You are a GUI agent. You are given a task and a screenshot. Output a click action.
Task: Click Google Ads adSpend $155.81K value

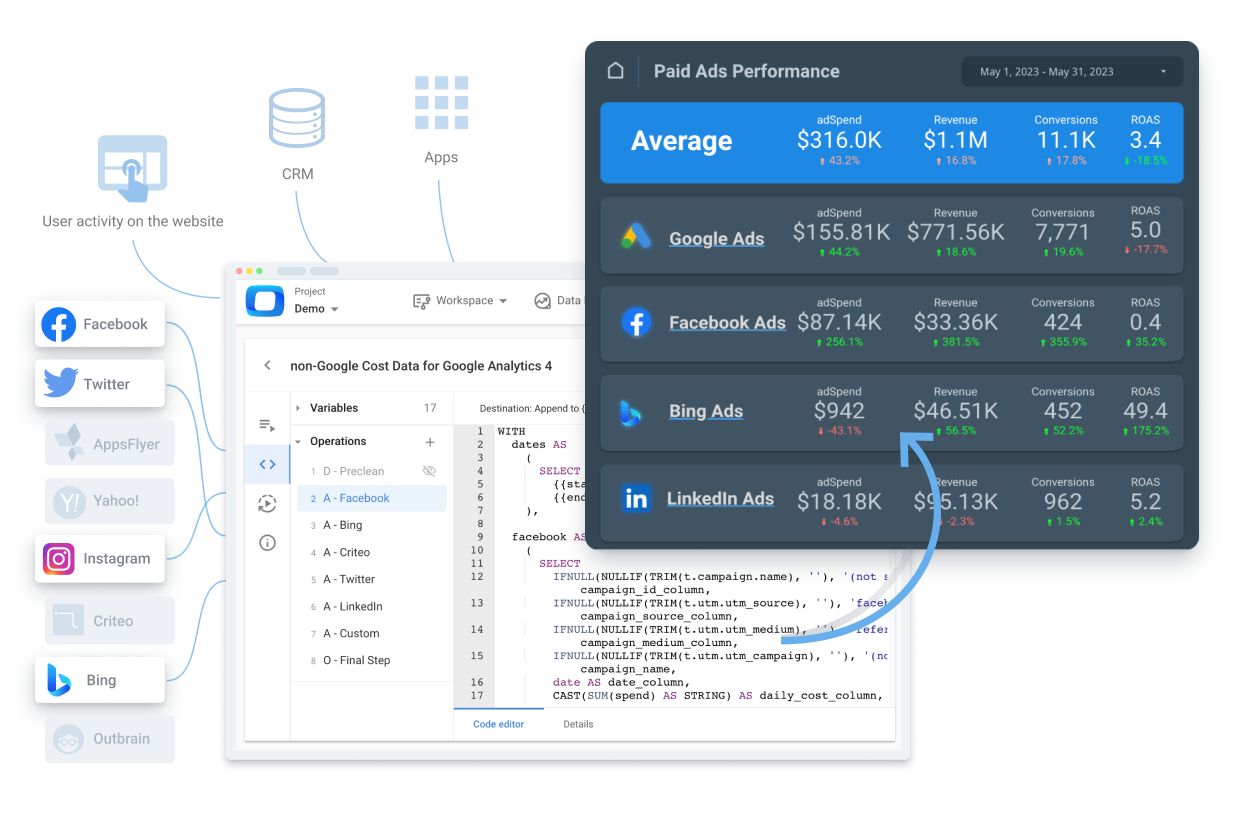point(841,233)
